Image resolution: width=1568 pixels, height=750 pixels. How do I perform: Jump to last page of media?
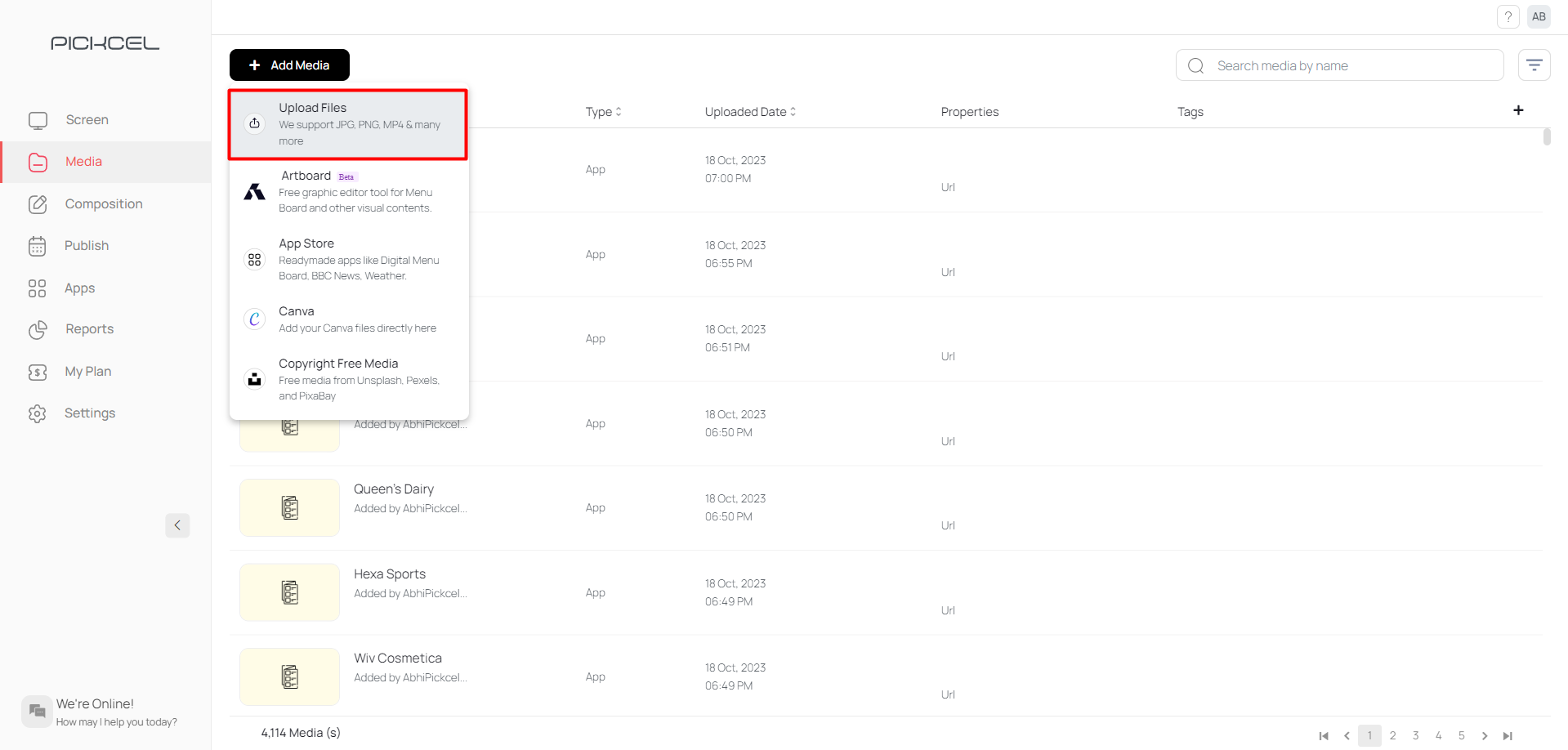pos(1508,736)
